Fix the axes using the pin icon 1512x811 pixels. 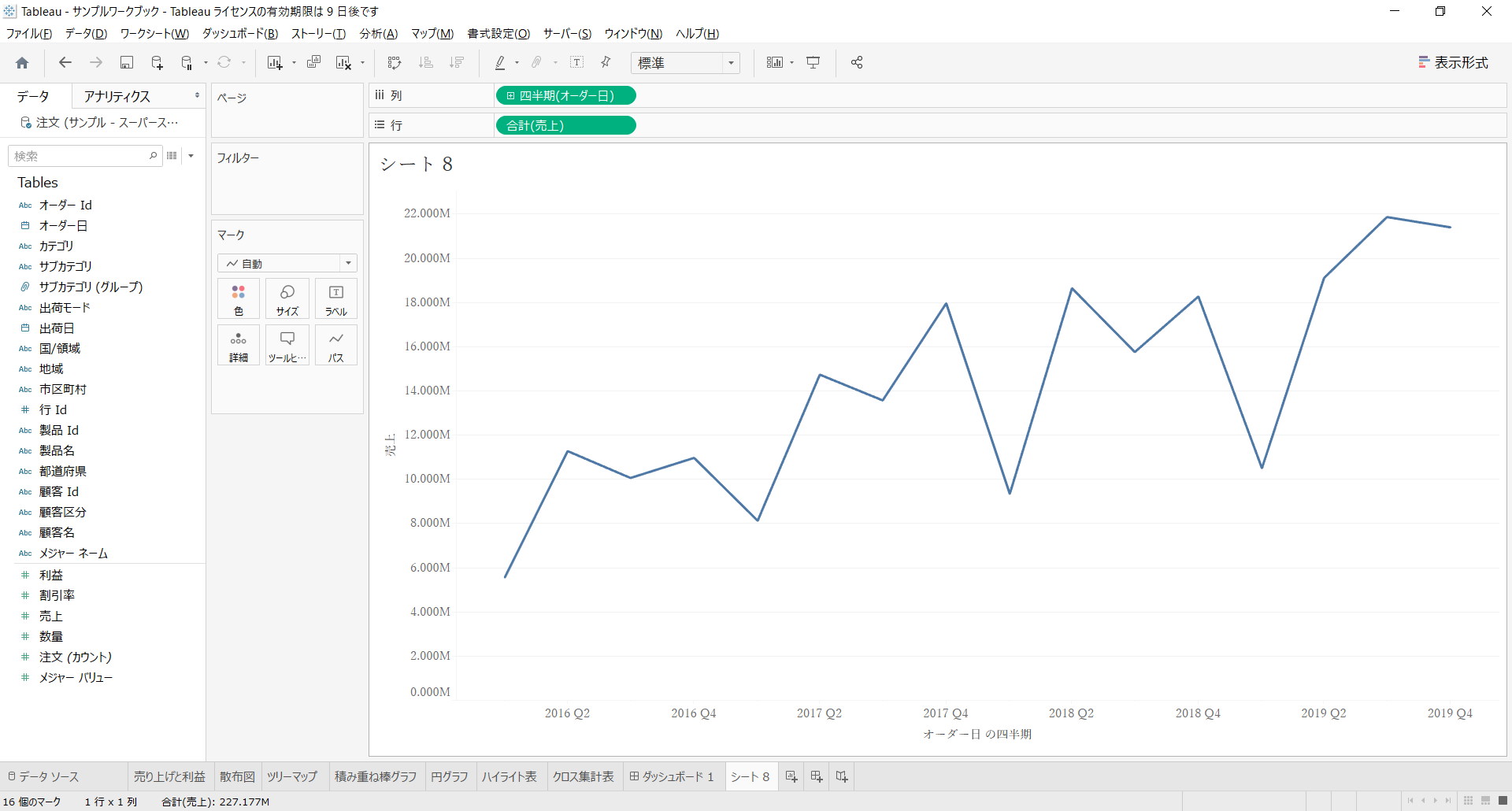[606, 63]
